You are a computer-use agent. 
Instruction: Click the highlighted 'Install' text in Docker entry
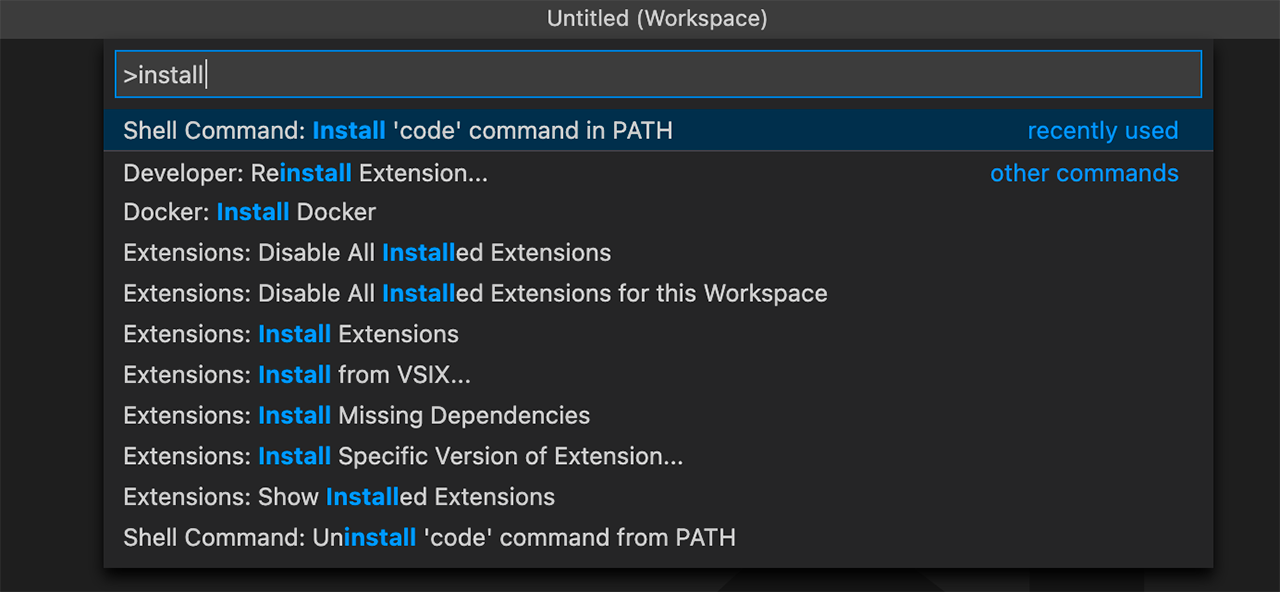tap(253, 212)
